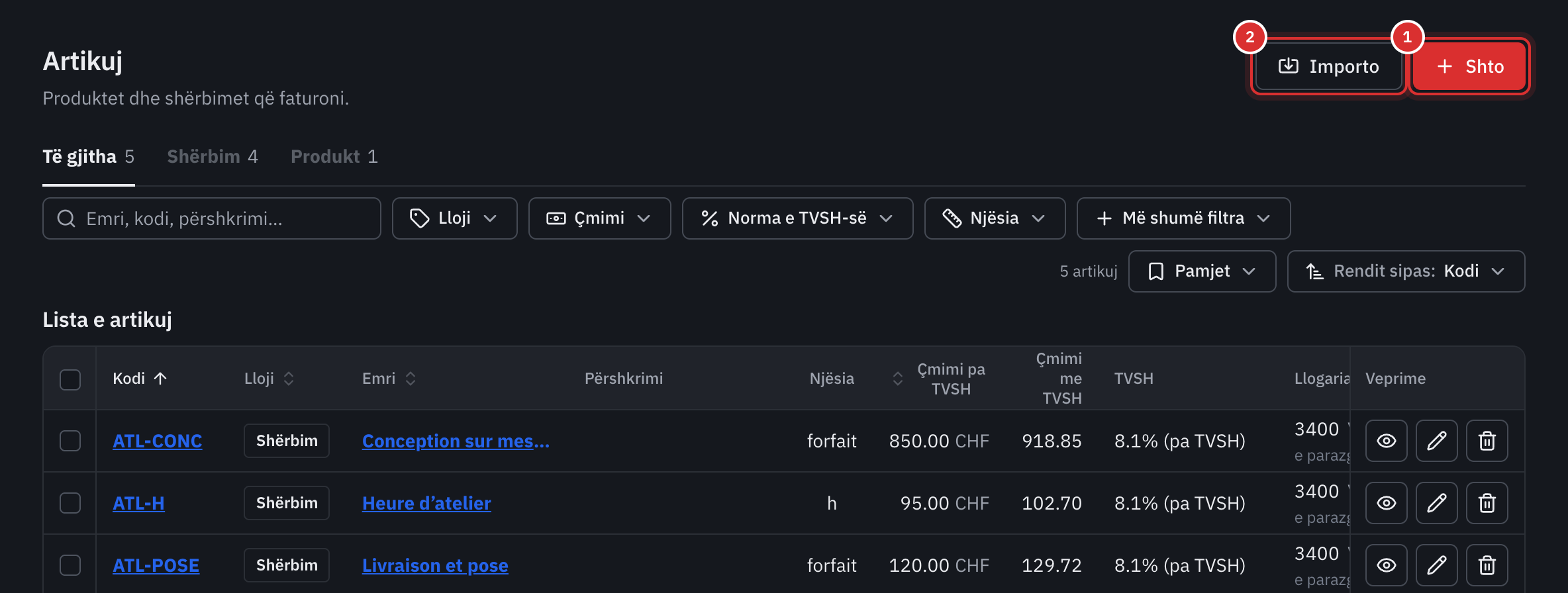Image resolution: width=1568 pixels, height=593 pixels.
Task: Open the Conception sur mes… article link
Action: coord(456,441)
